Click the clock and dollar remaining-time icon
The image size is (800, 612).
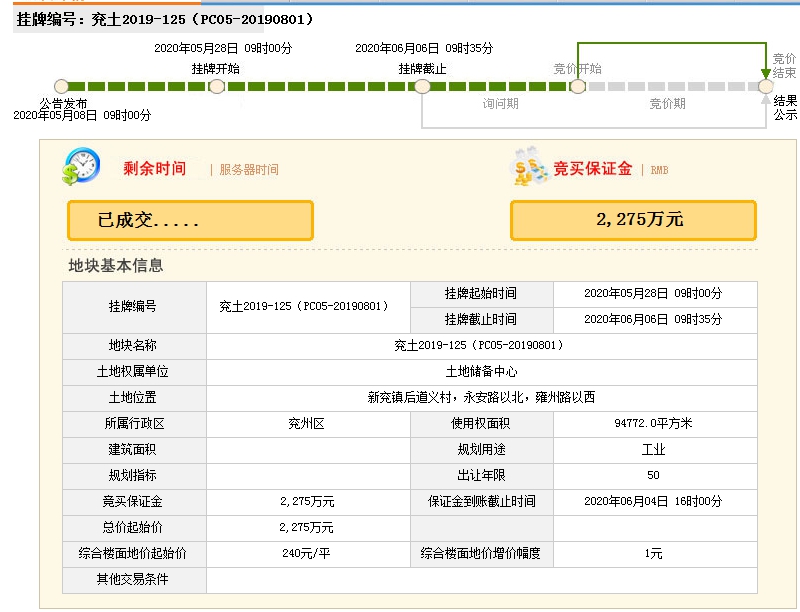point(80,166)
